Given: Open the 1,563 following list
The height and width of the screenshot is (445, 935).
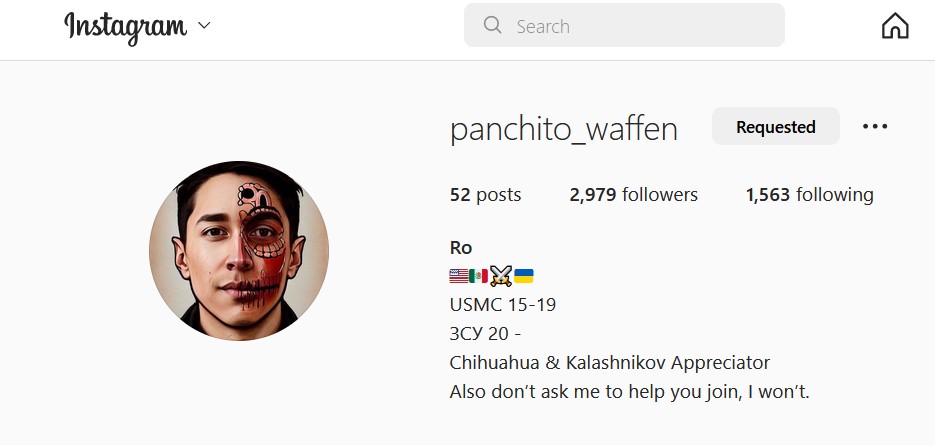Looking at the screenshot, I should click(x=809, y=194).
